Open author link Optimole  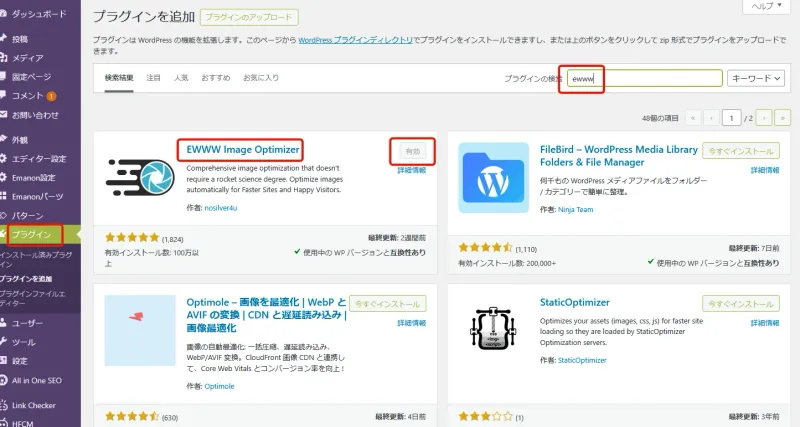coord(219,386)
